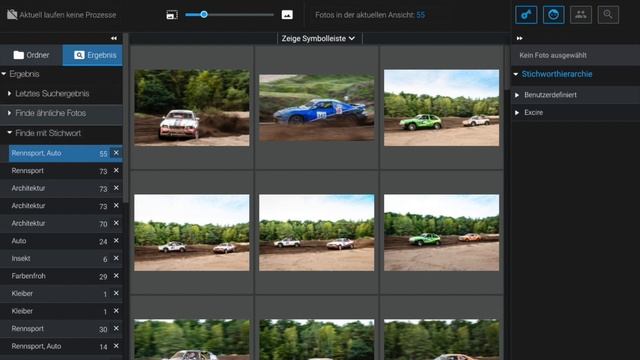640x360 pixels.
Task: Remove the Rennsport 73 search entry
Action: tap(116, 170)
